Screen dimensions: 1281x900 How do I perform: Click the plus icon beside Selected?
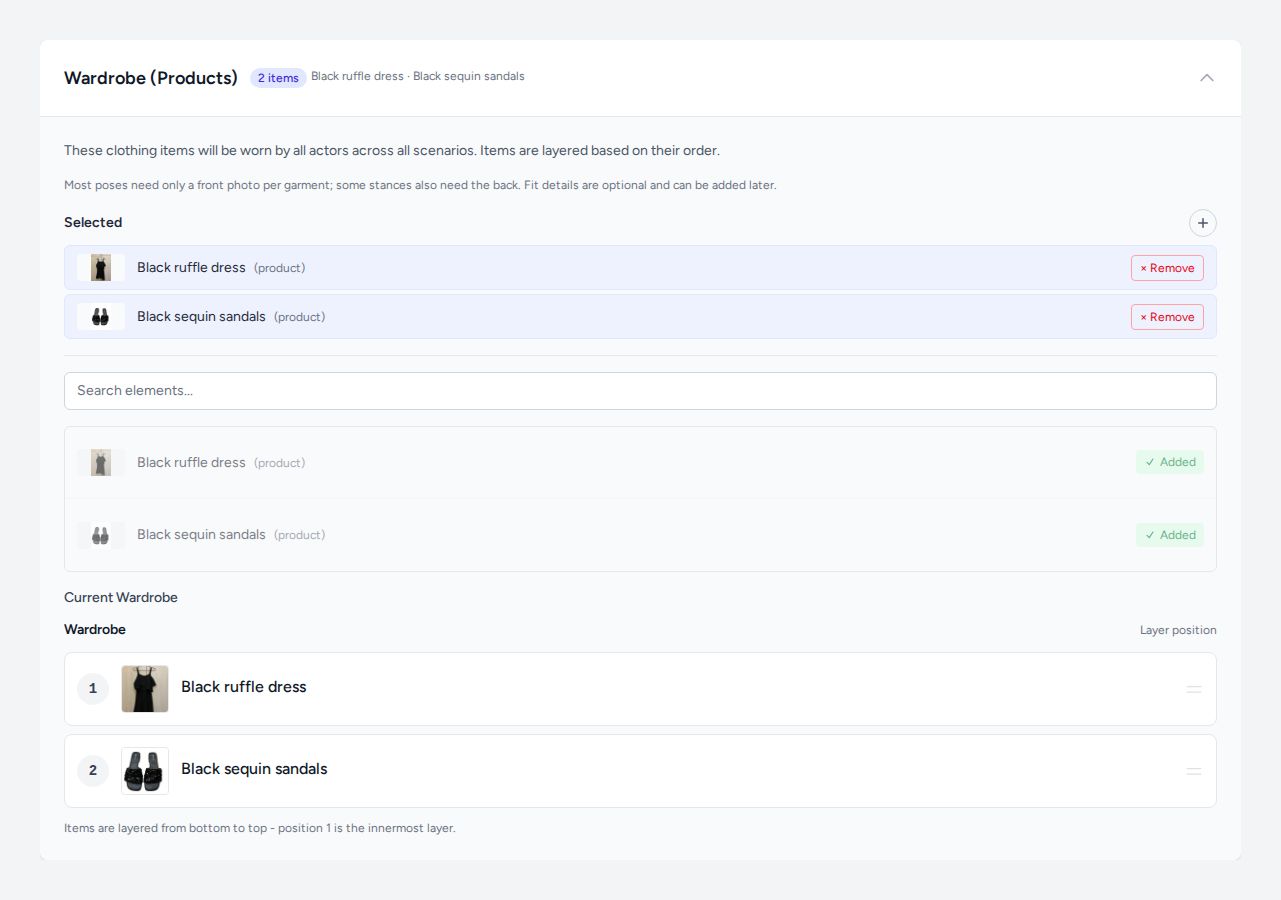pyautogui.click(x=1203, y=223)
